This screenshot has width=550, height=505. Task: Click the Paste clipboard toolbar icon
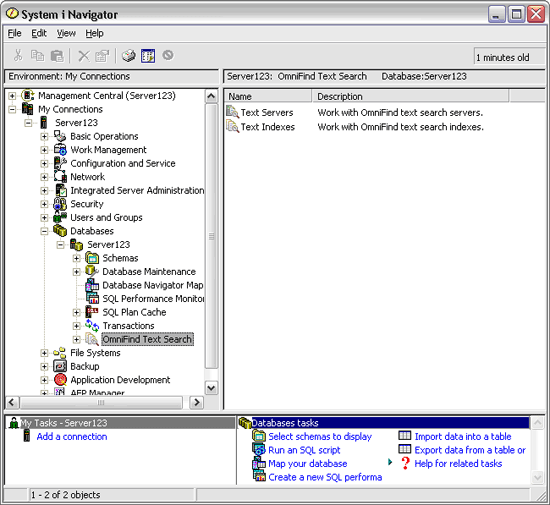click(57, 56)
